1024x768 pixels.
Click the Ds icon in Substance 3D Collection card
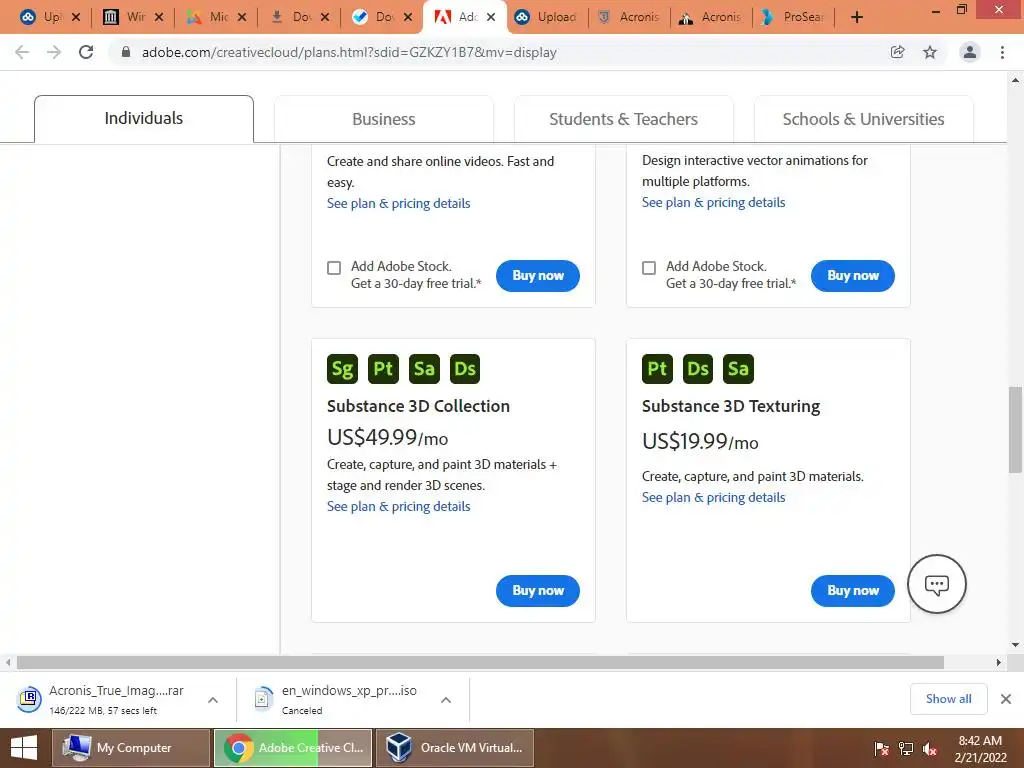point(465,368)
